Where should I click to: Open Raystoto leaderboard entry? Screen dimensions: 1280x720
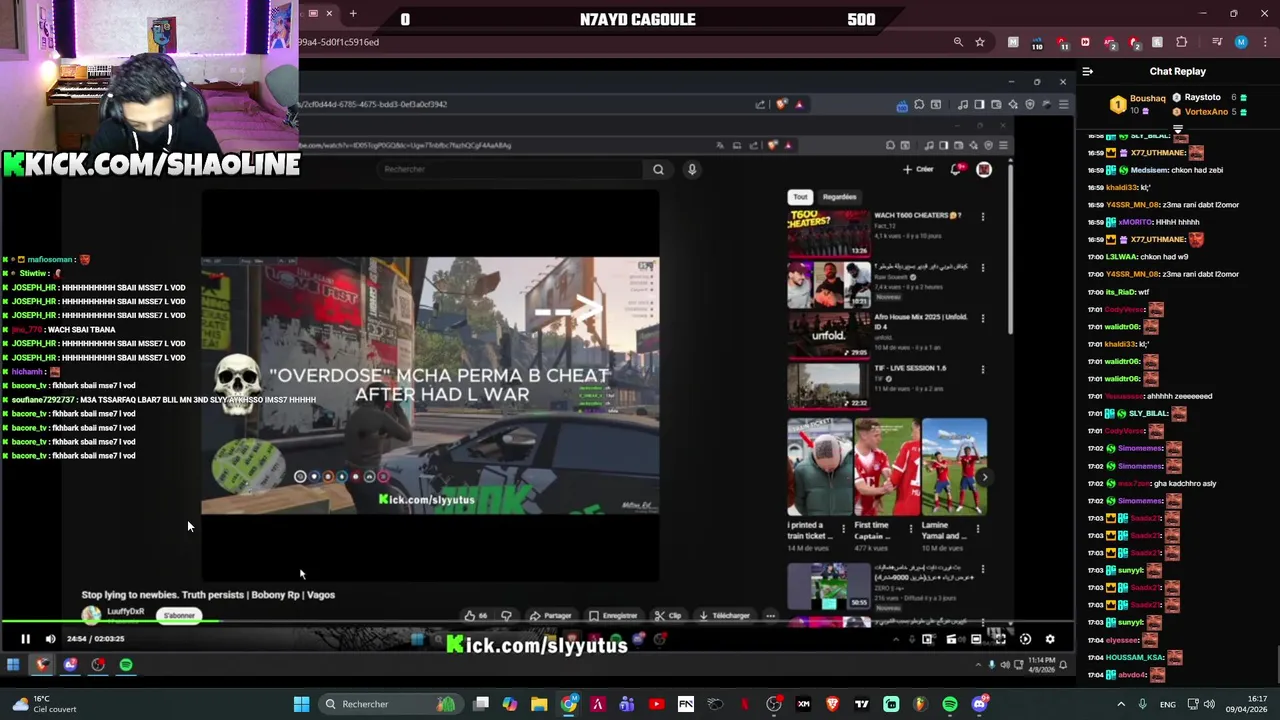coord(1208,97)
